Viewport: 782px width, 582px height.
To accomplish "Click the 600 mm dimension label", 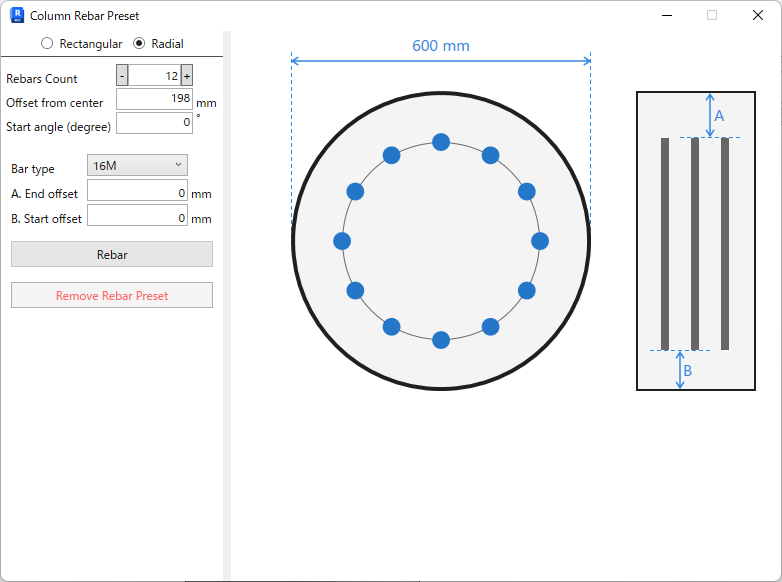I will pos(441,46).
